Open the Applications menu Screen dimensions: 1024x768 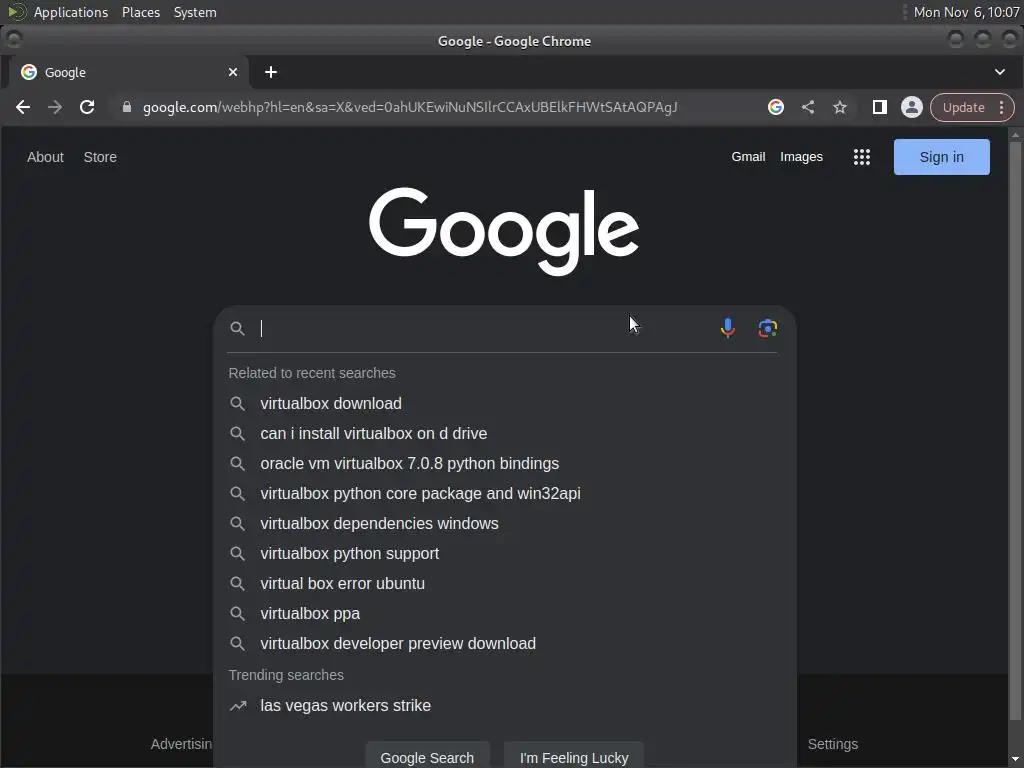[x=71, y=12]
